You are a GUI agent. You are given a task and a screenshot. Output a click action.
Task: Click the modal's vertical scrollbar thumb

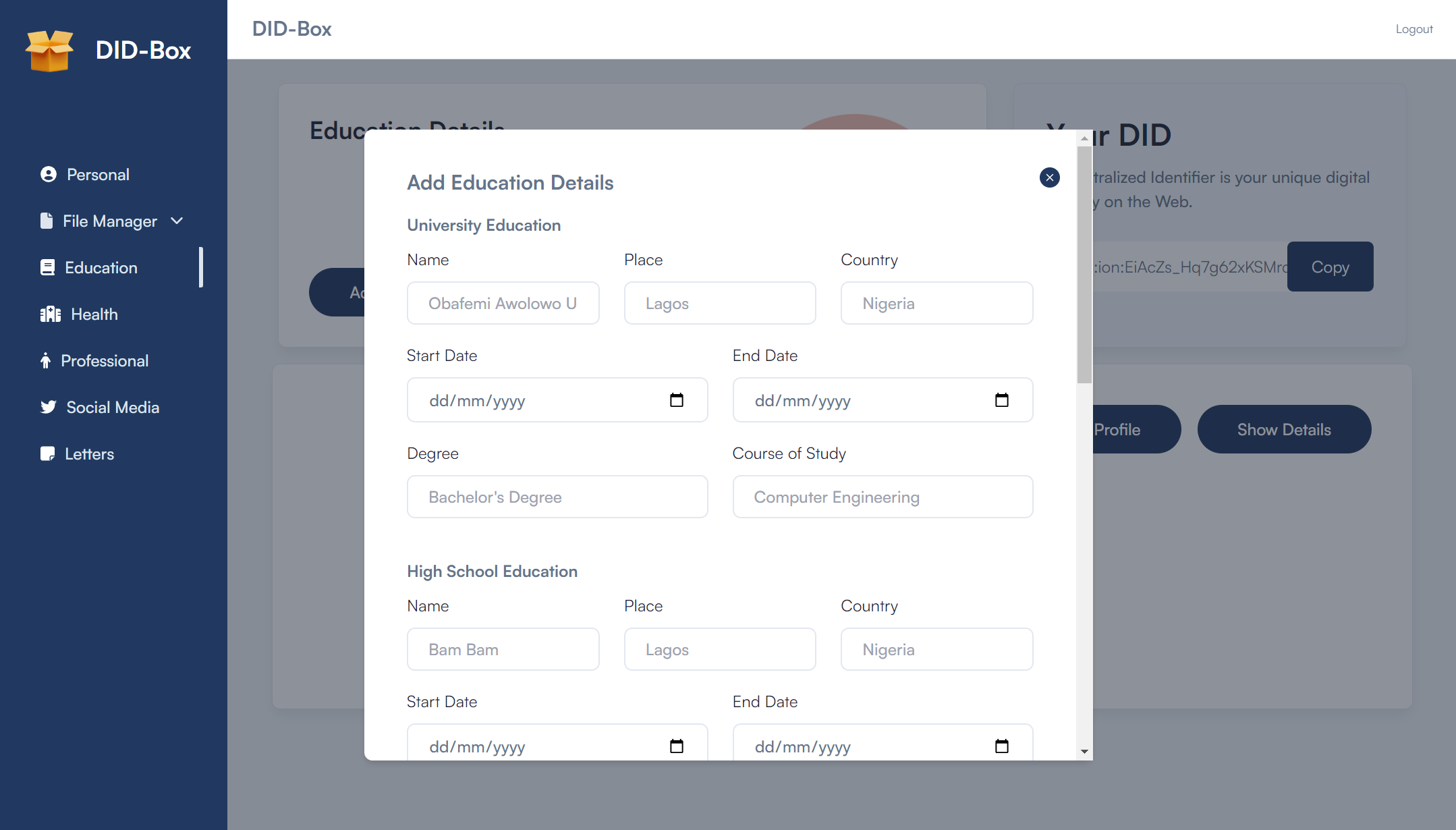tap(1084, 263)
